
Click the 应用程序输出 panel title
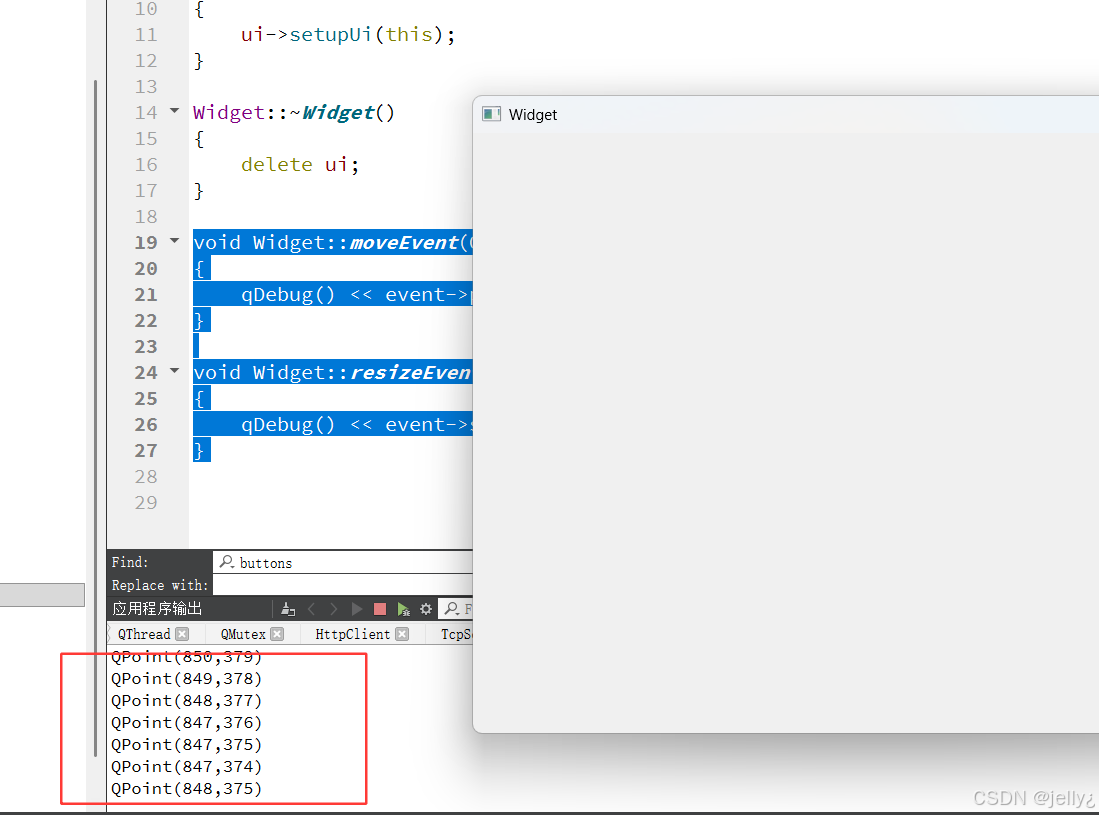(157, 608)
